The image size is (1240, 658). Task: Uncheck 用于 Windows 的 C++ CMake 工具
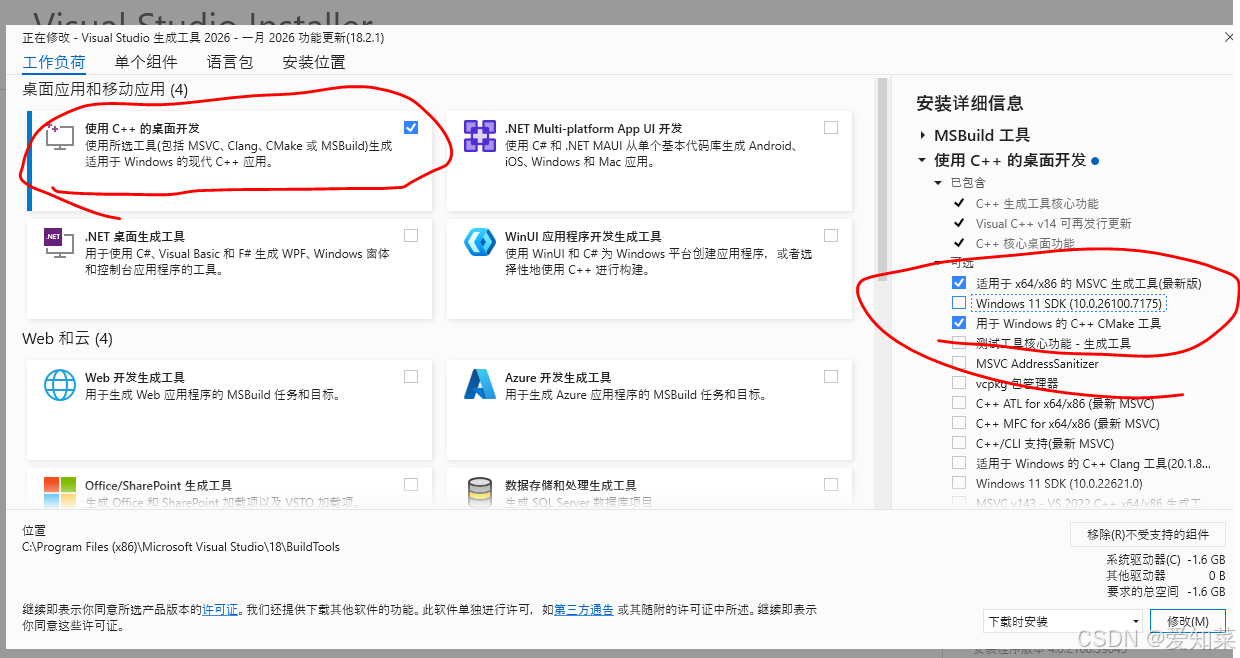click(x=959, y=323)
